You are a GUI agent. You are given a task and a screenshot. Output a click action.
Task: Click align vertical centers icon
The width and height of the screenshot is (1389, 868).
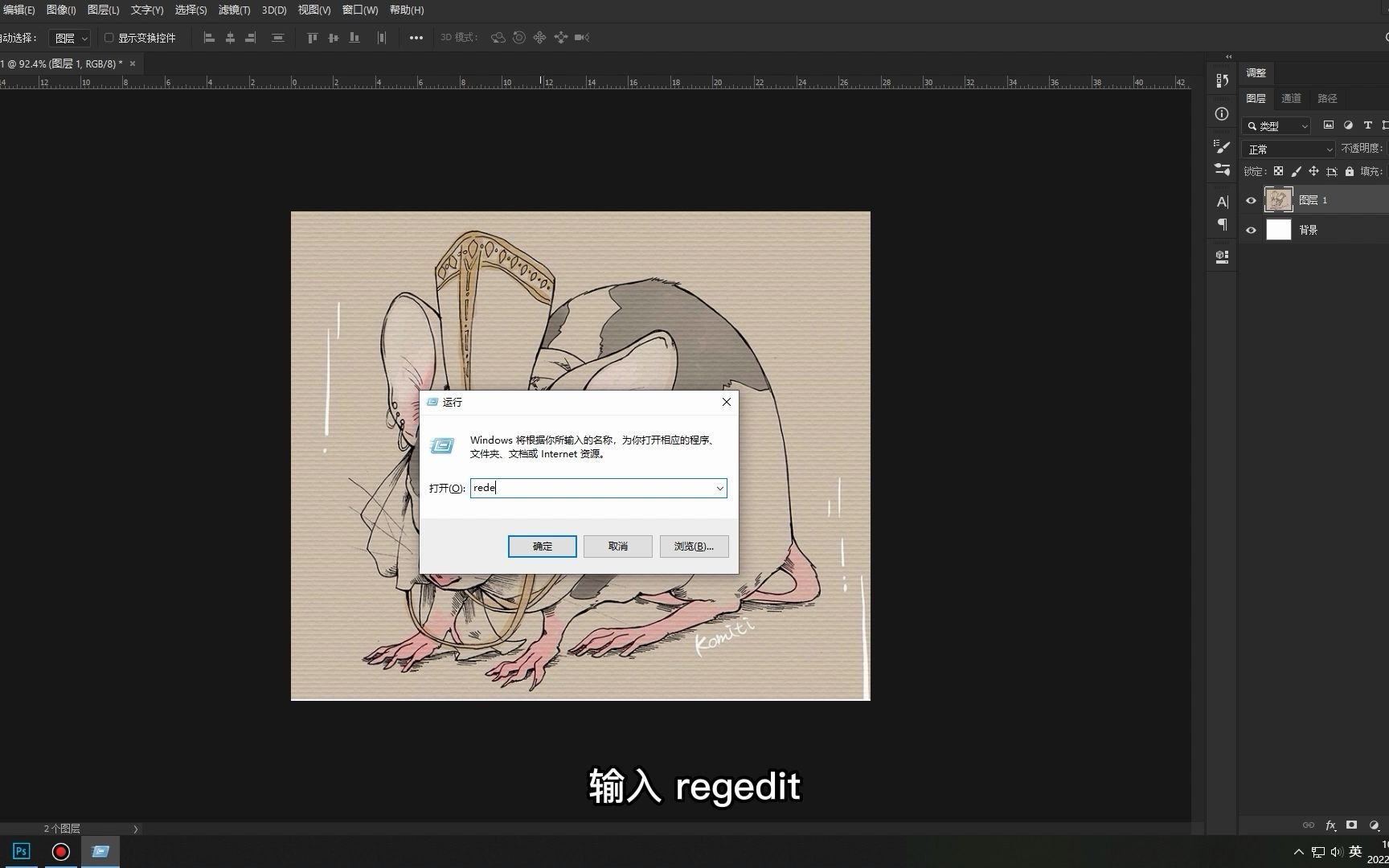coord(334,38)
